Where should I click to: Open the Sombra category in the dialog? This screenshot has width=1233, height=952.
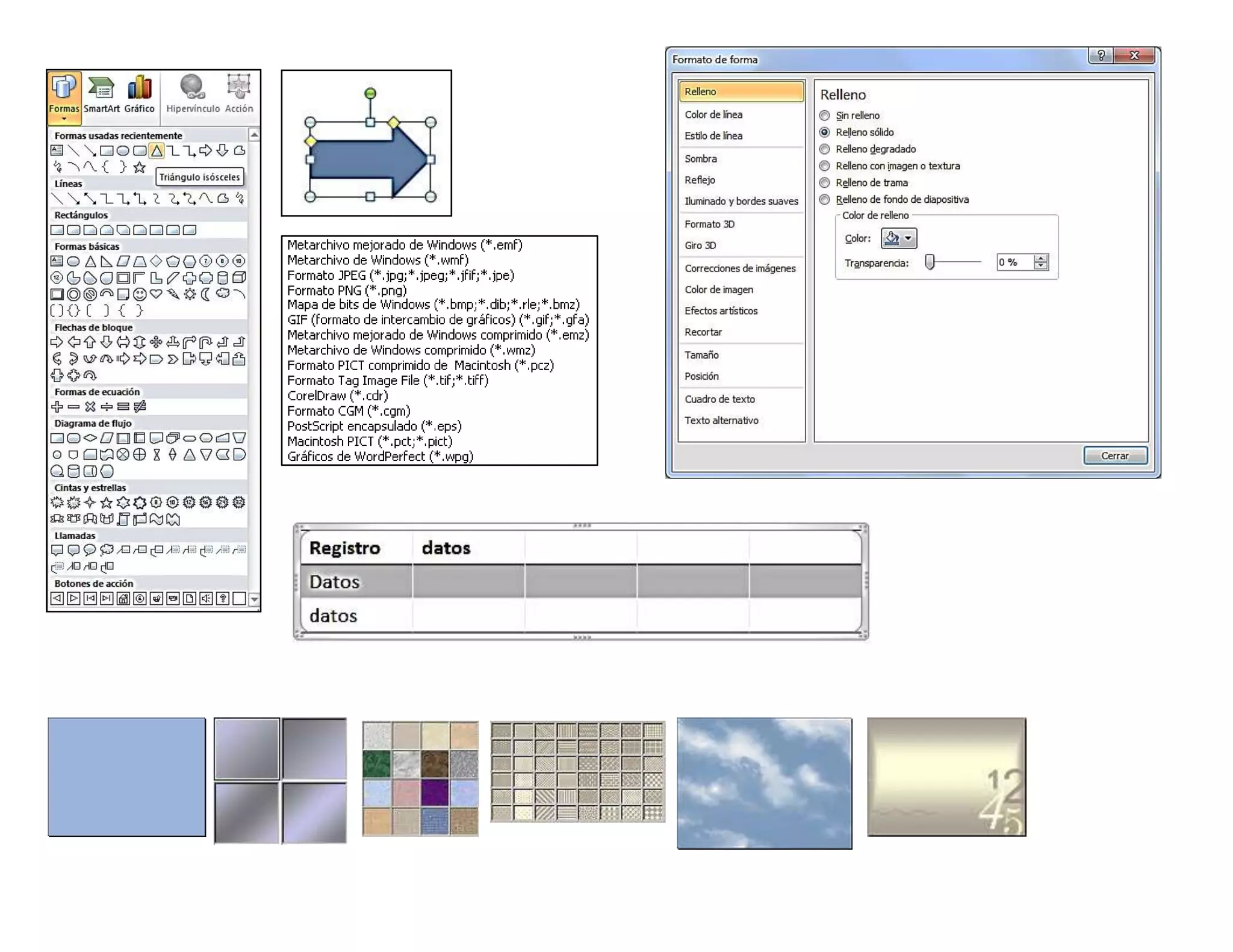701,159
